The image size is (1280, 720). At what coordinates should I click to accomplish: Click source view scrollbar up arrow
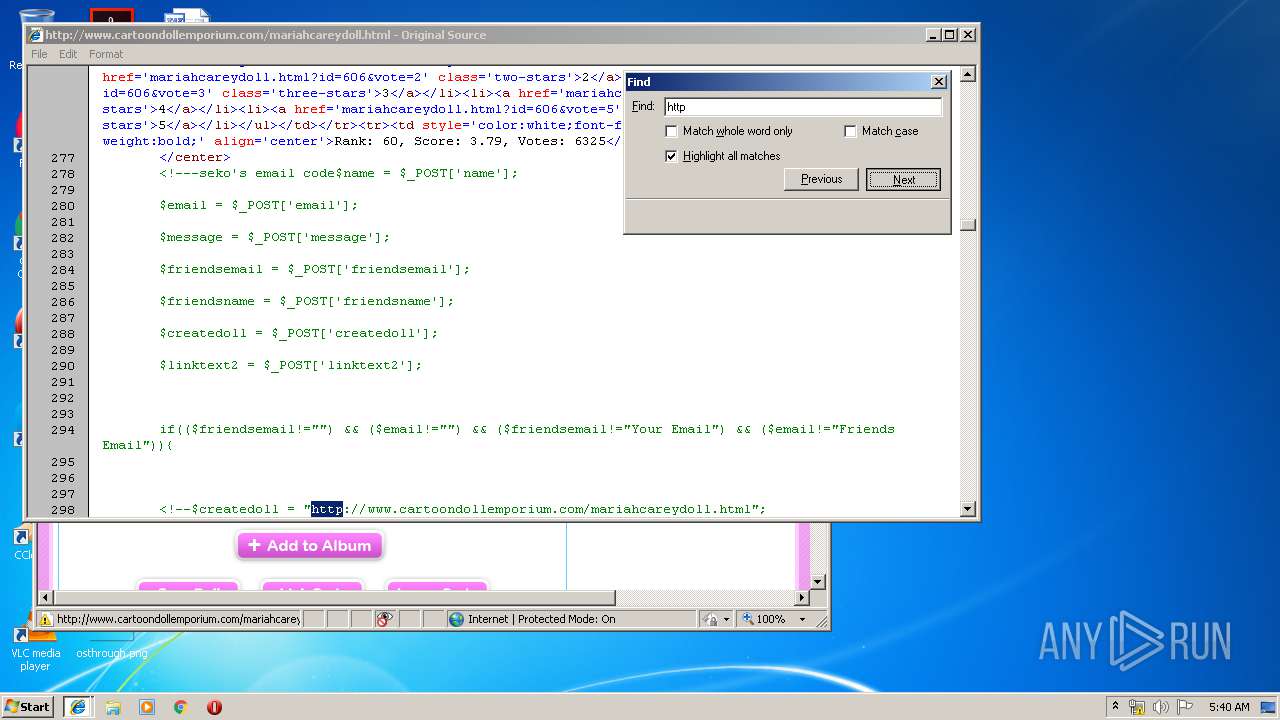click(x=967, y=75)
